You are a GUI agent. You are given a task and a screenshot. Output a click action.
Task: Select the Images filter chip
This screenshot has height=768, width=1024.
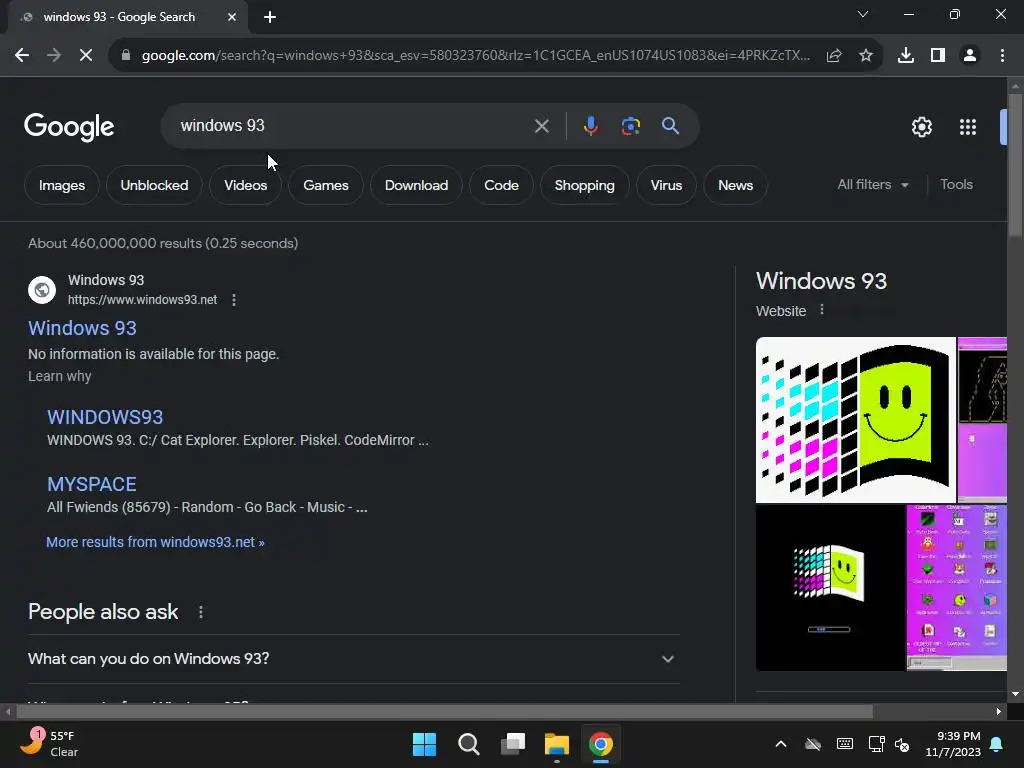click(x=61, y=185)
